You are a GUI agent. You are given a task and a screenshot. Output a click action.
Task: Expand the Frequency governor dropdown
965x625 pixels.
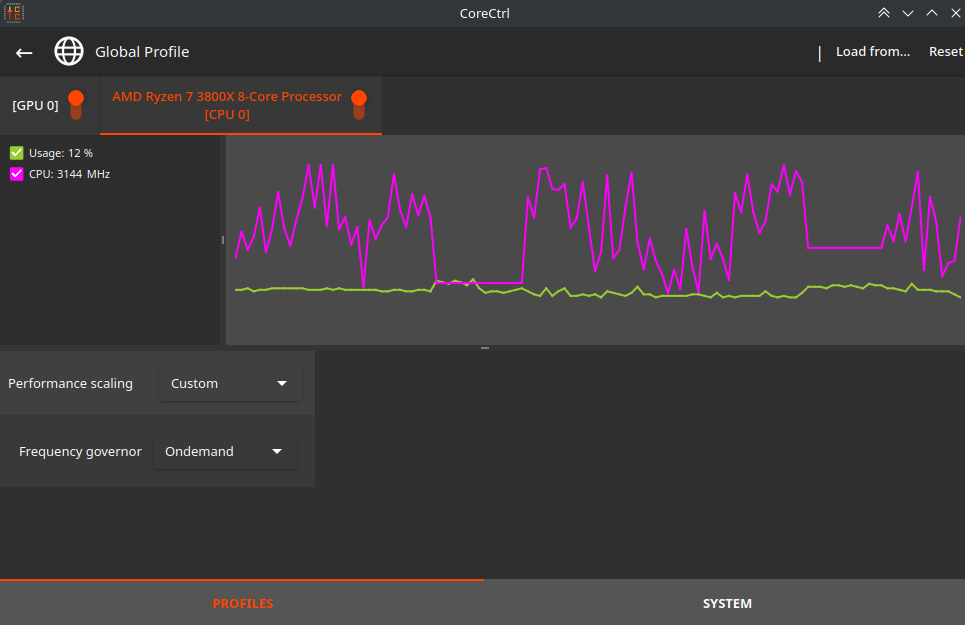(x=224, y=452)
